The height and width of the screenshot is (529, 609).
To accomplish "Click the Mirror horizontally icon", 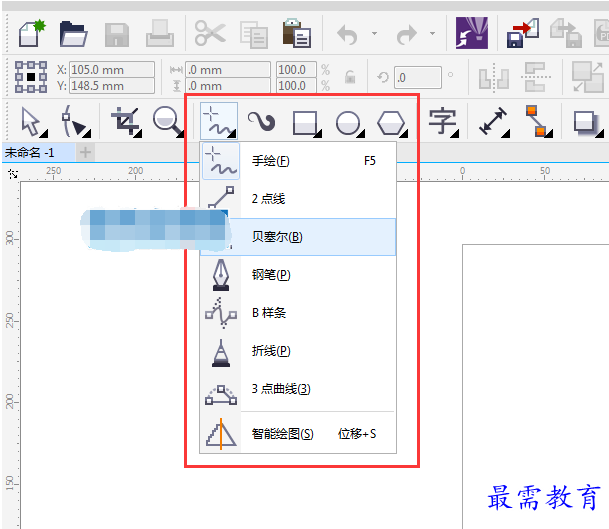I will (494, 77).
